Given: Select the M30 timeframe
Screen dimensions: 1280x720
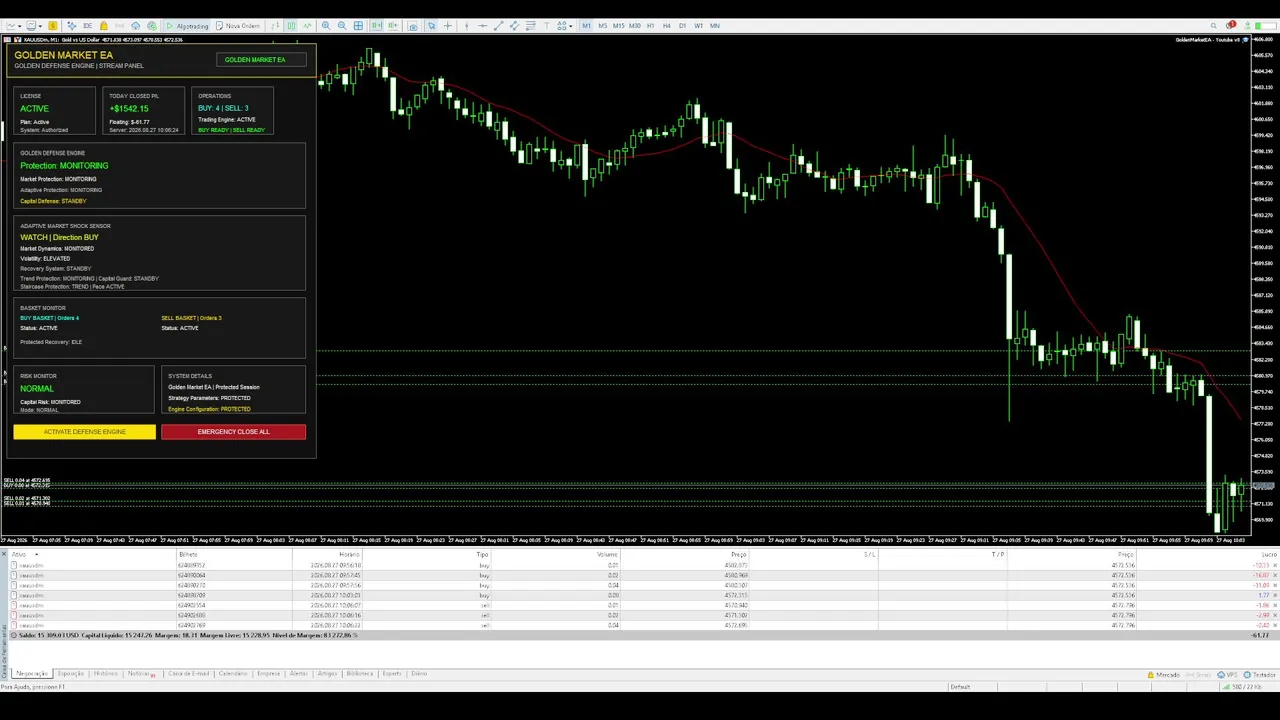Looking at the screenshot, I should pyautogui.click(x=634, y=26).
